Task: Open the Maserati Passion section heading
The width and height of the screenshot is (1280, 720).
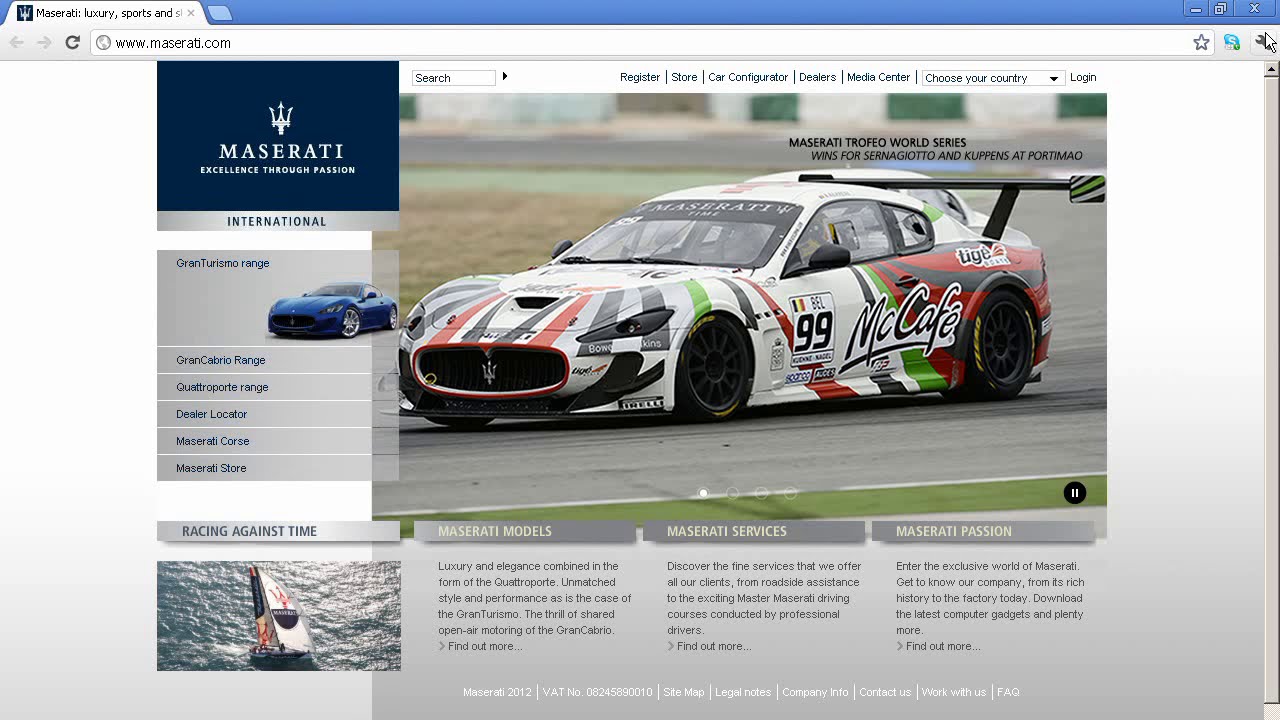Action: [x=954, y=531]
